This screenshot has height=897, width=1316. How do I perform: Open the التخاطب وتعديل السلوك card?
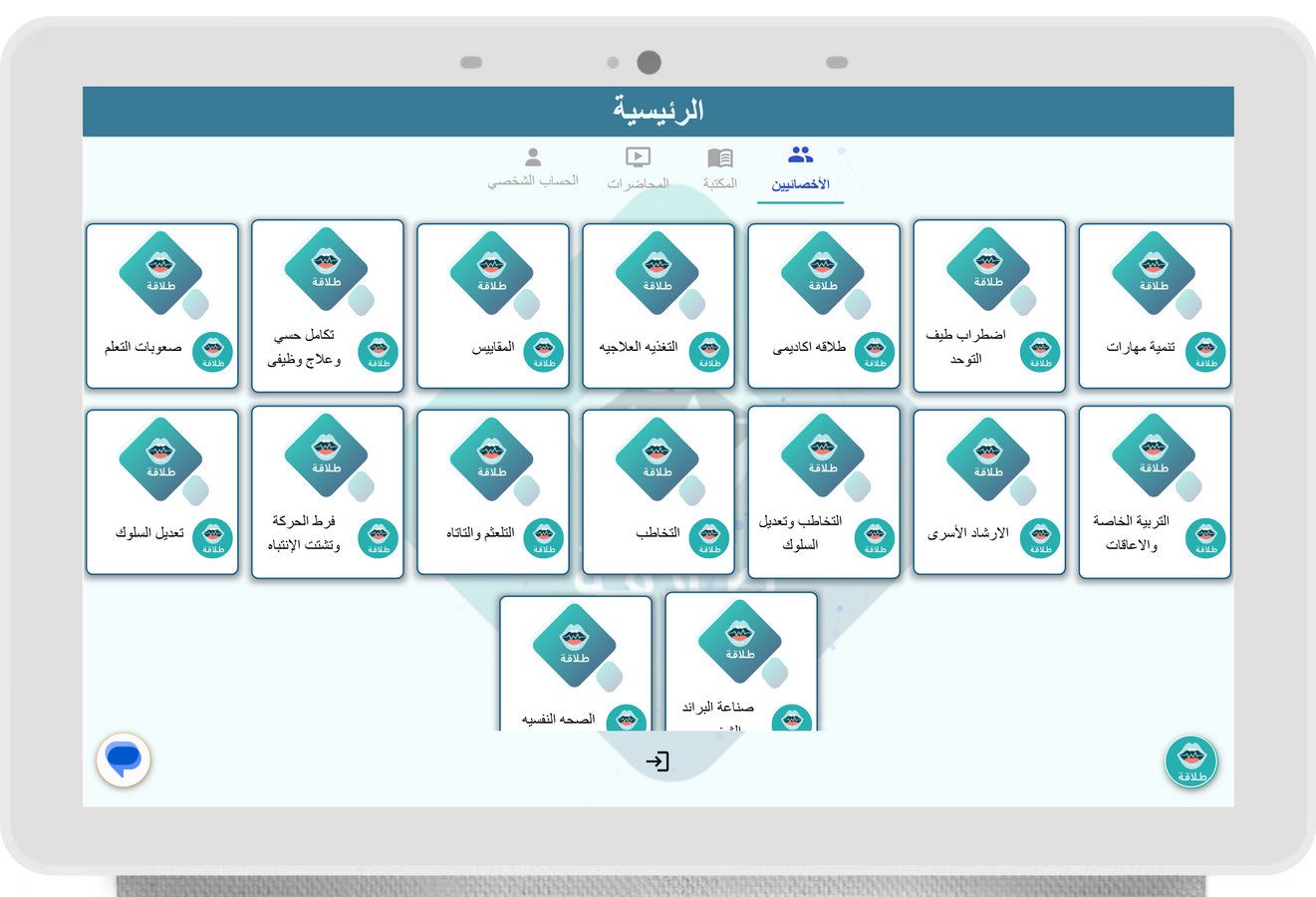tap(824, 492)
